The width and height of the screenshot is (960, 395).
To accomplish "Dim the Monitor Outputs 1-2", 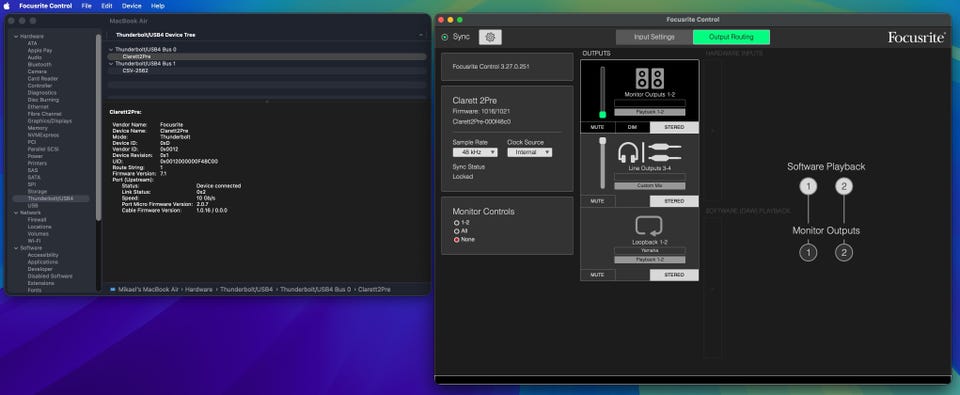I will coord(632,127).
